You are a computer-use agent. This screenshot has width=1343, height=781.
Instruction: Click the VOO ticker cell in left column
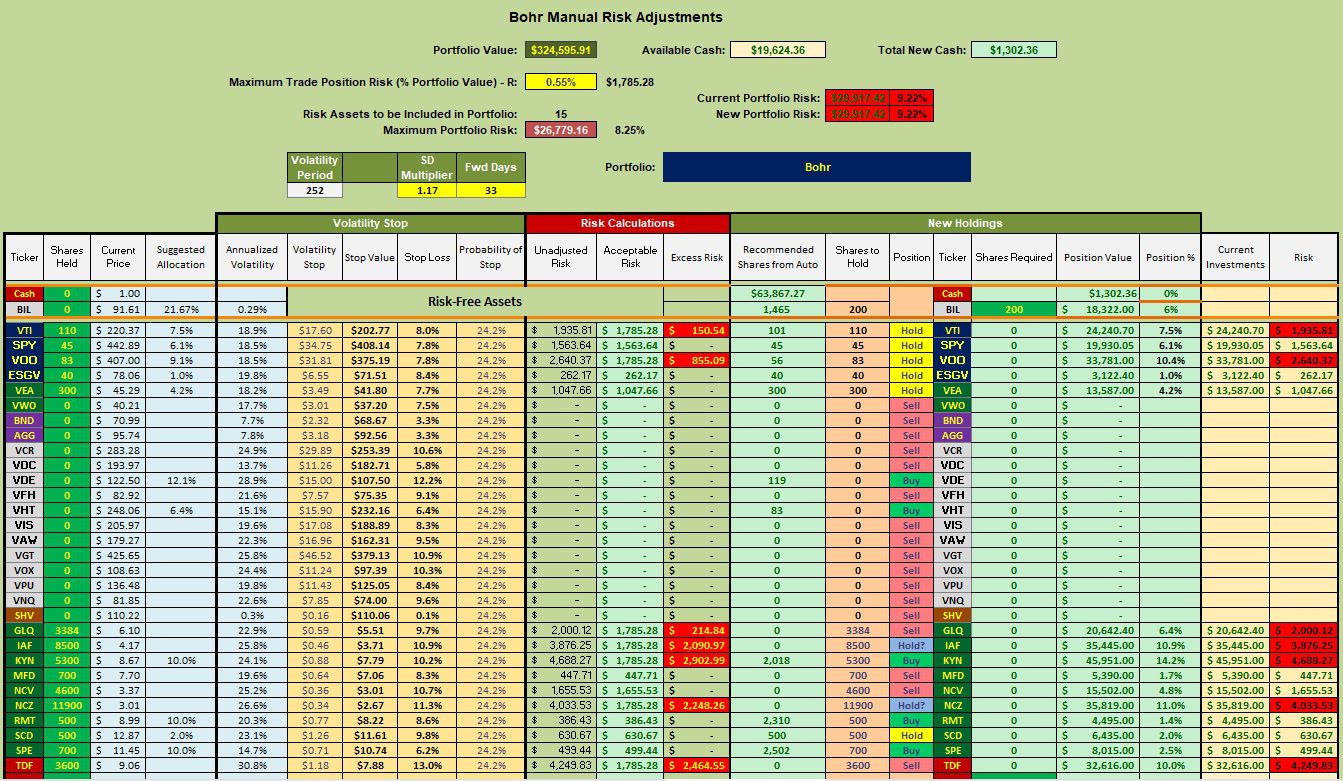click(22, 360)
